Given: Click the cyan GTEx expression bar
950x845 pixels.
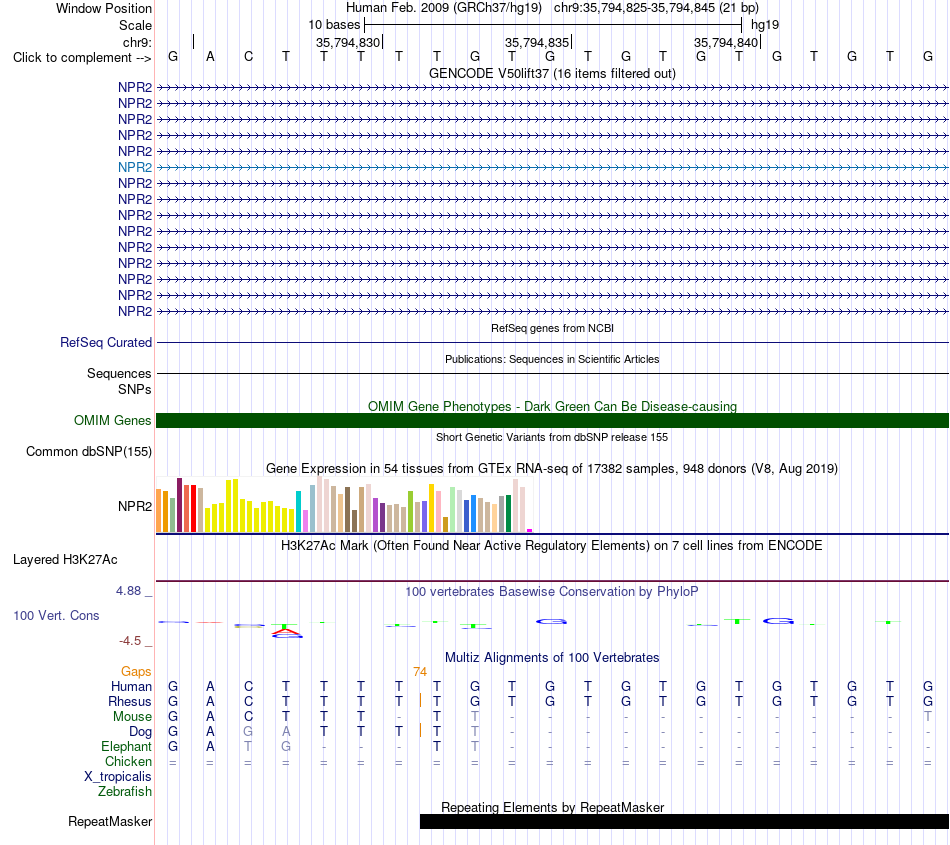Looking at the screenshot, I should click(298, 511).
